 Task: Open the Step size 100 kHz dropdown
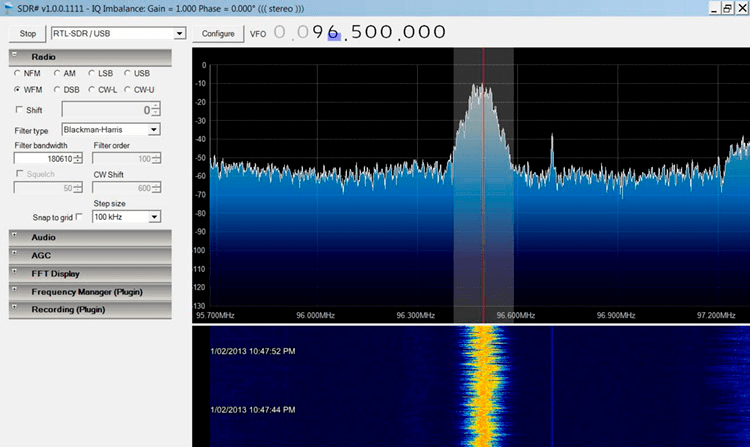point(154,217)
